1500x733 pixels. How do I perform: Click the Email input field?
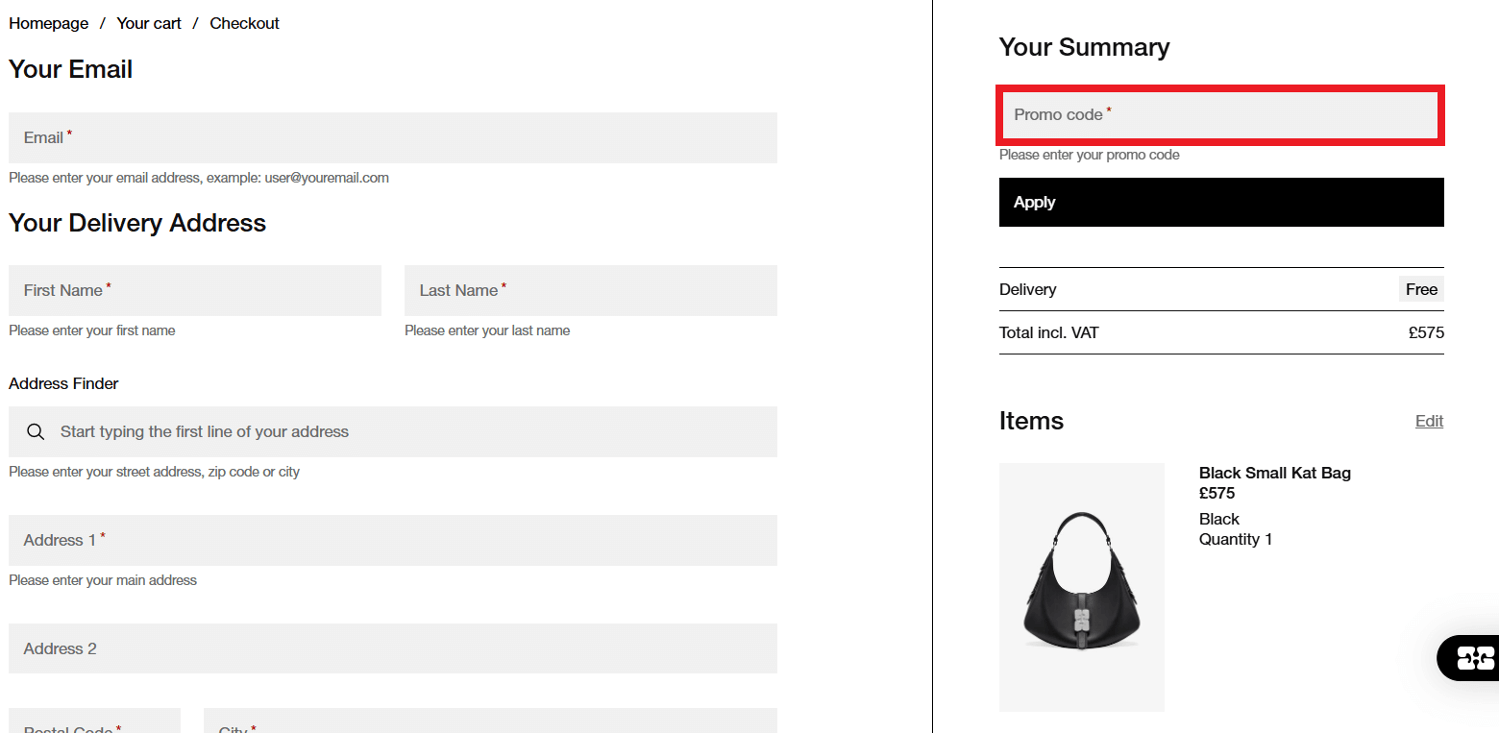pyautogui.click(x=393, y=137)
